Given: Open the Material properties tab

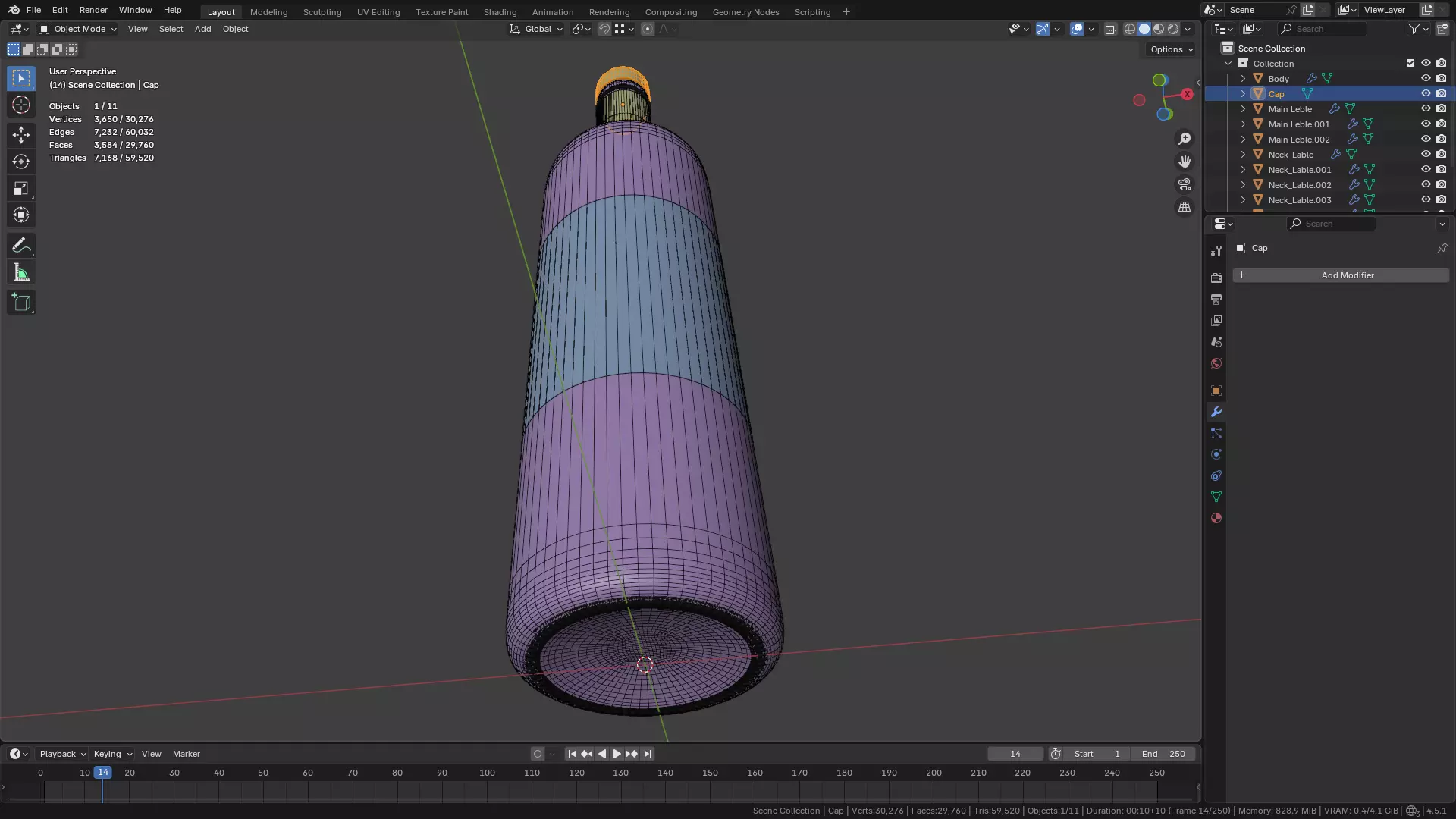Looking at the screenshot, I should (1216, 519).
